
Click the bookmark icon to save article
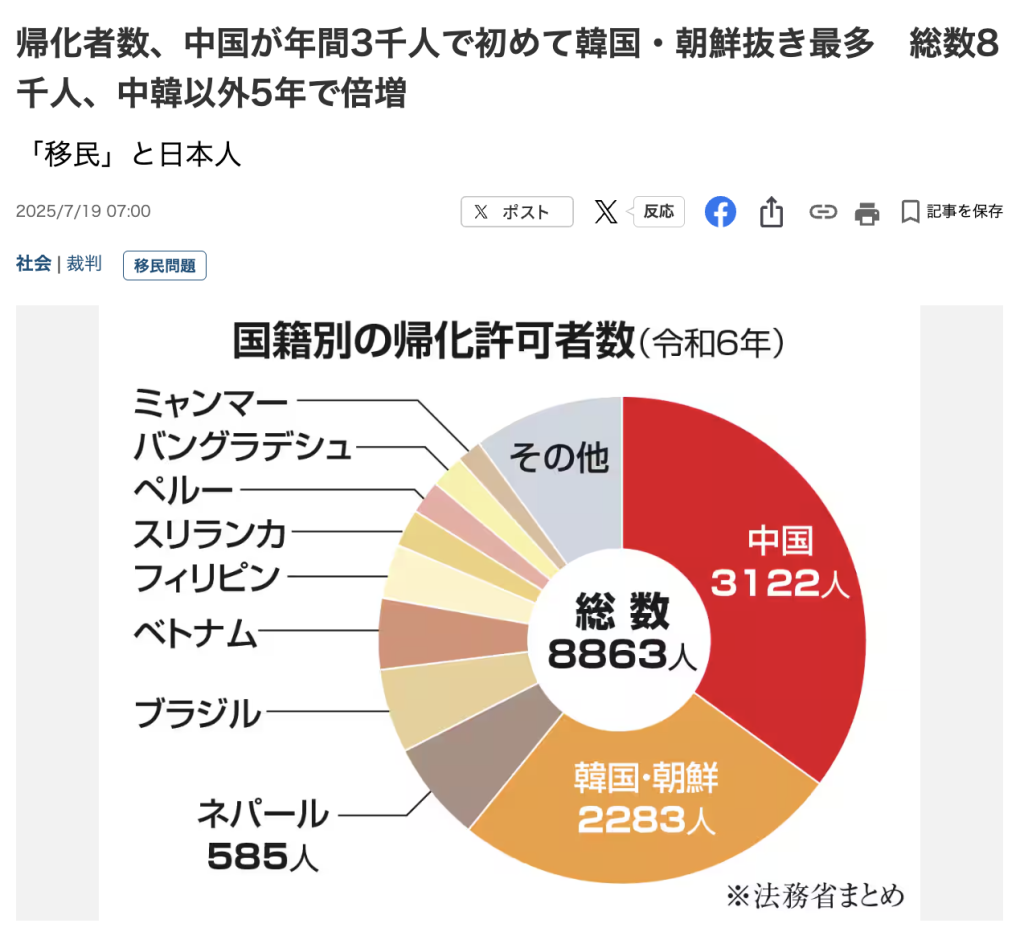910,212
